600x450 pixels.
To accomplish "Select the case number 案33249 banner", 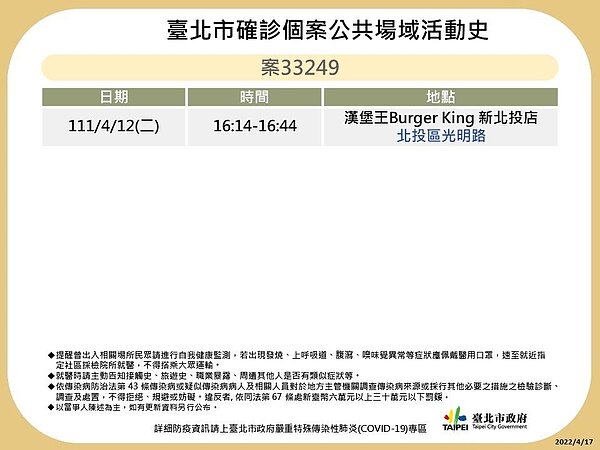I will tap(300, 67).
